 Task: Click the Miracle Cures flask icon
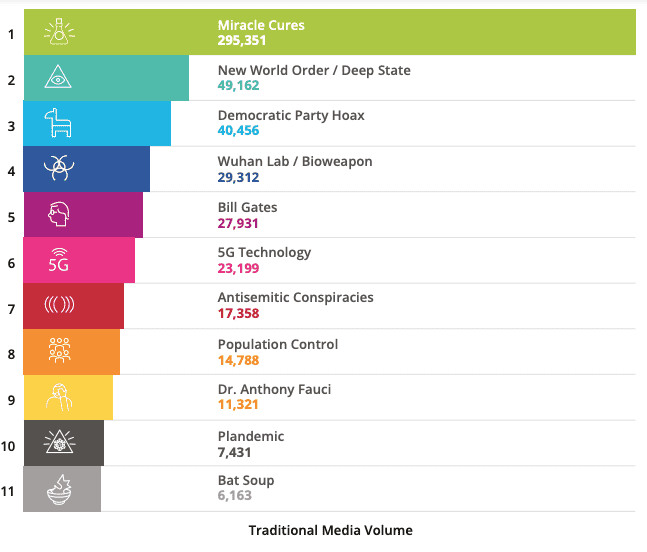click(x=59, y=32)
